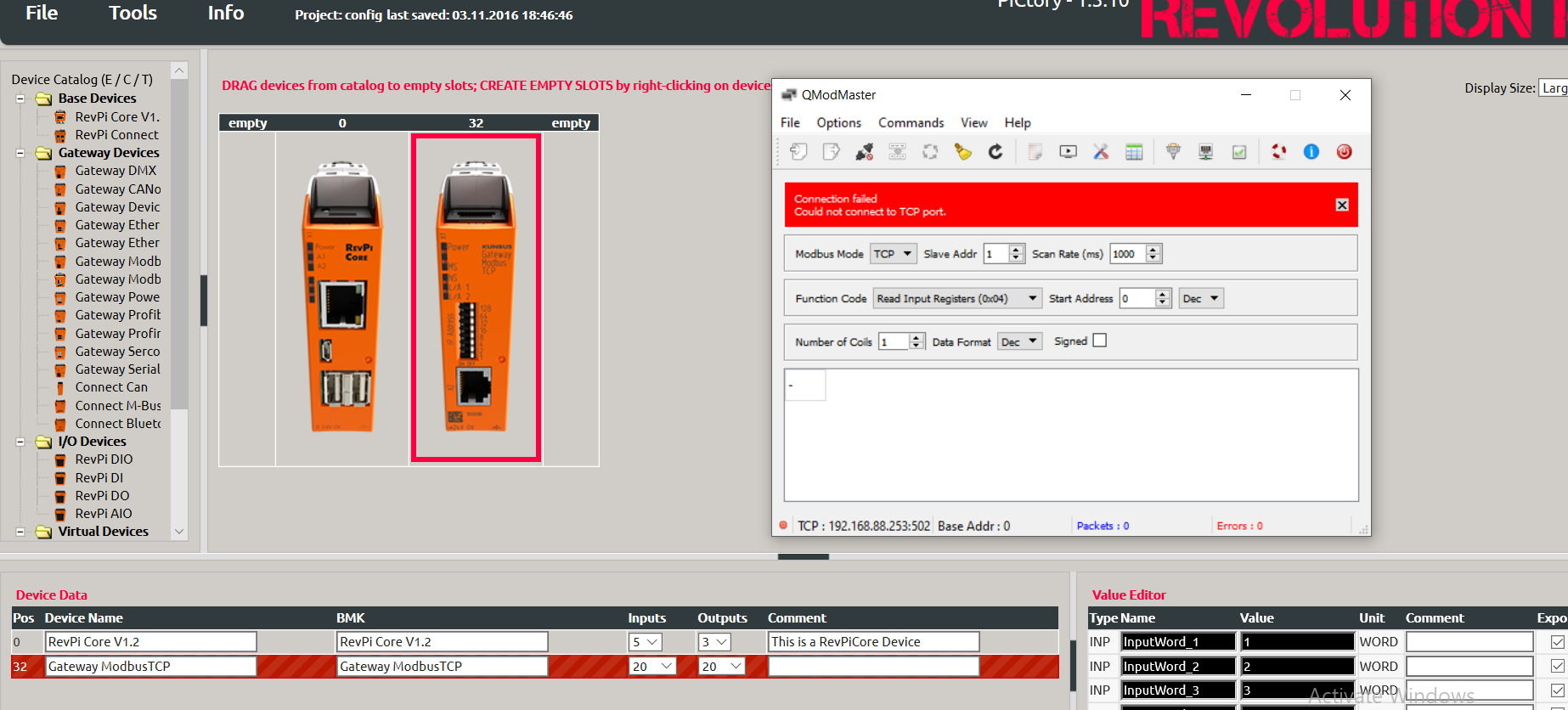The height and width of the screenshot is (710, 1568).
Task: Open the Display Size dropdown
Action: click(x=1554, y=87)
